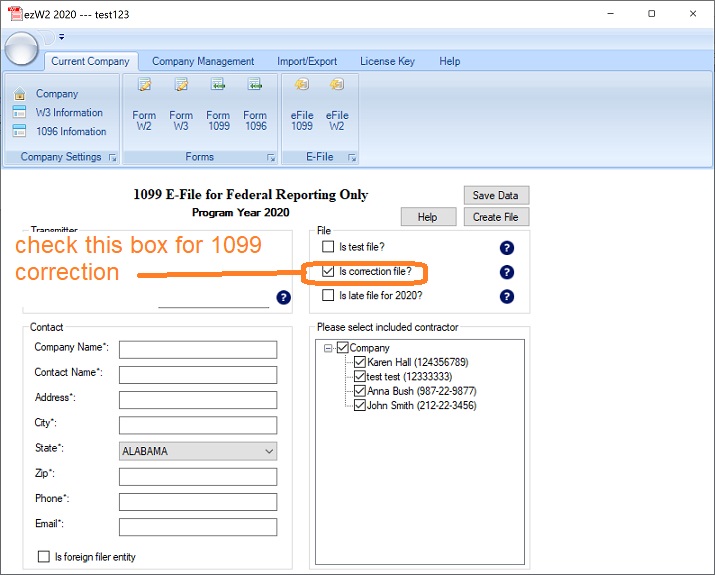The height and width of the screenshot is (575, 715).
Task: Open the Import/Export tab
Action: pyautogui.click(x=307, y=61)
